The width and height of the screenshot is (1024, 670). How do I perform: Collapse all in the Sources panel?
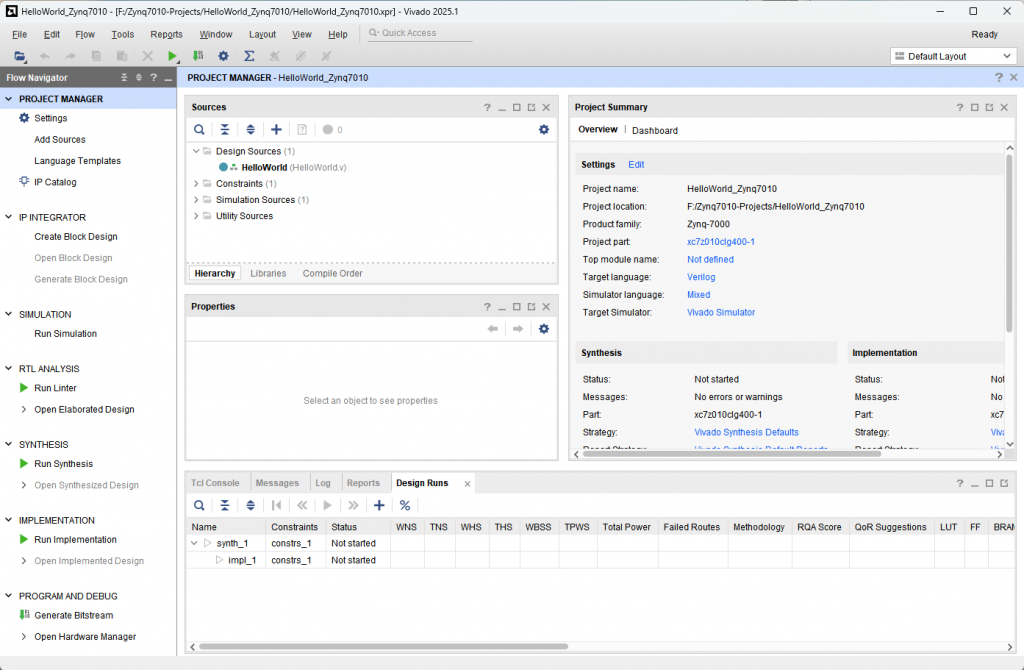pos(225,129)
